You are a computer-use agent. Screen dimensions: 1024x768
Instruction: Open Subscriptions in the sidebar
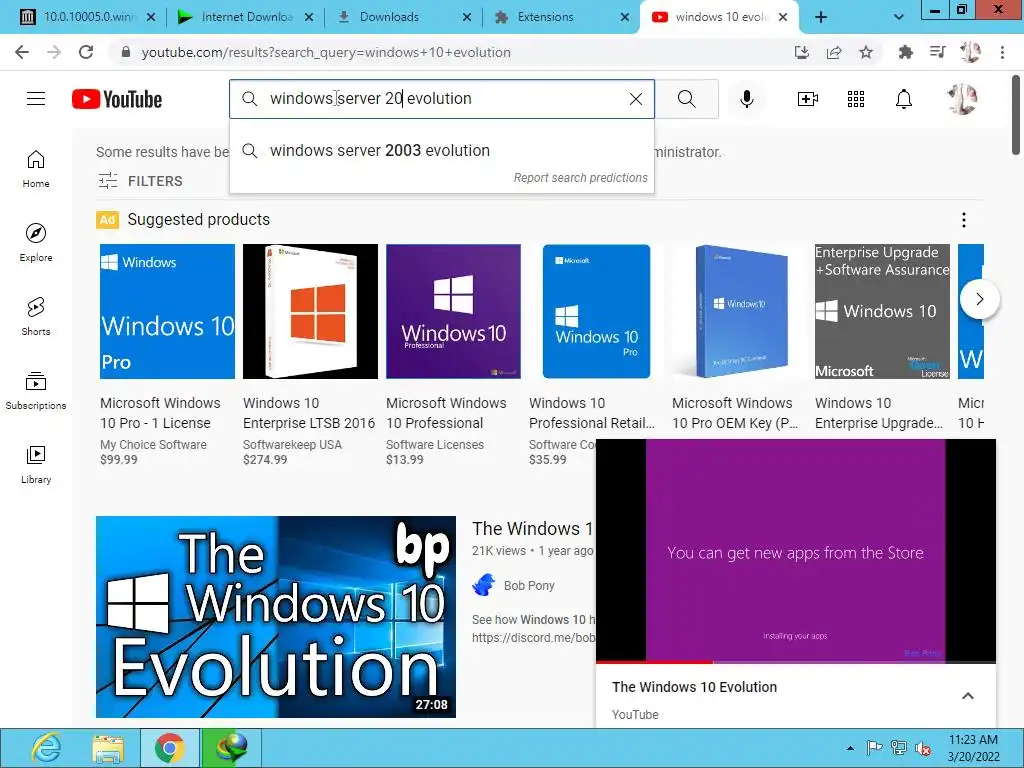click(36, 391)
